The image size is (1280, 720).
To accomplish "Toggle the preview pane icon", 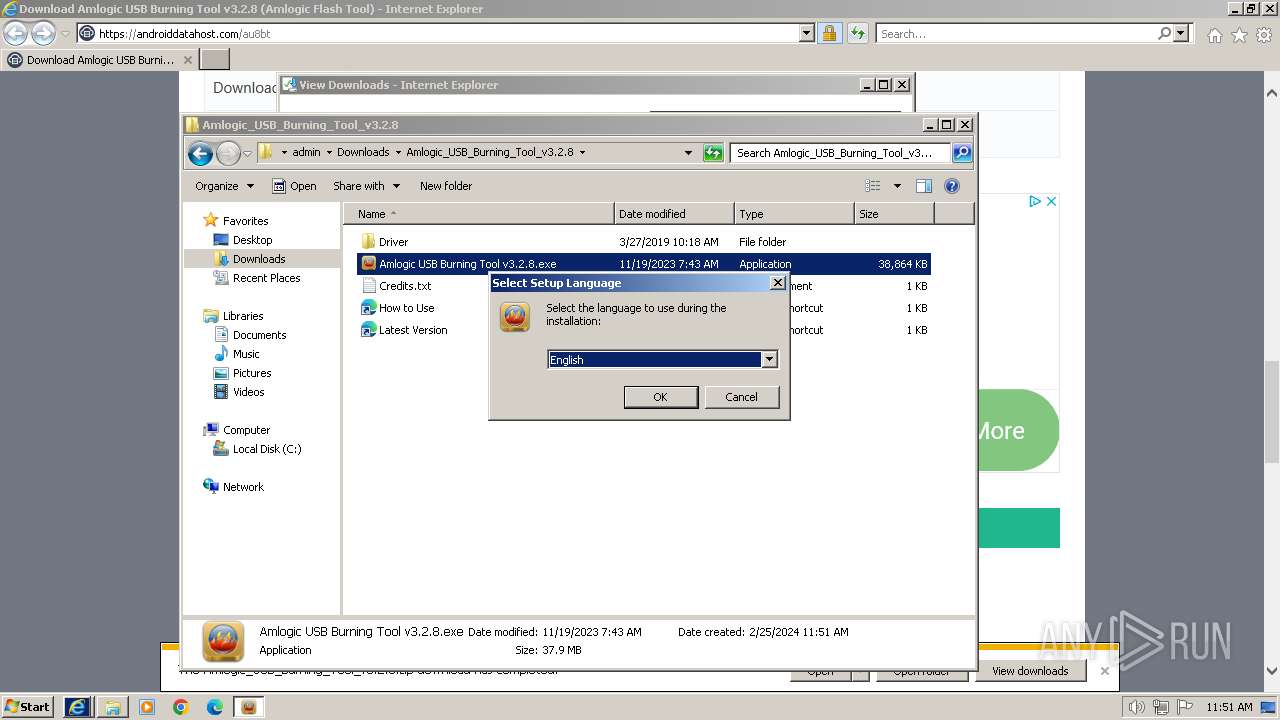I will 924,186.
